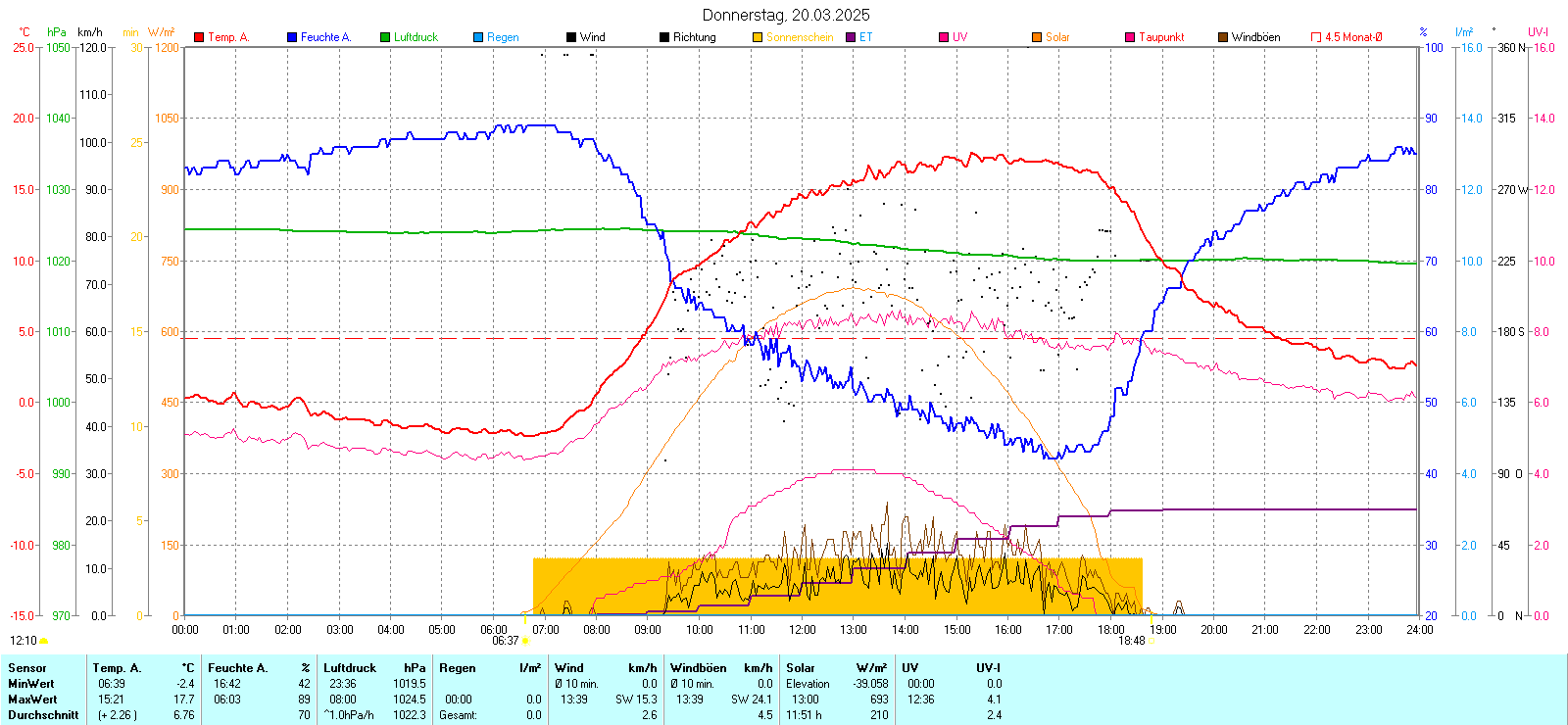Click the red Temp. A. legend square
This screenshot has height=725, width=1568.
click(x=199, y=37)
